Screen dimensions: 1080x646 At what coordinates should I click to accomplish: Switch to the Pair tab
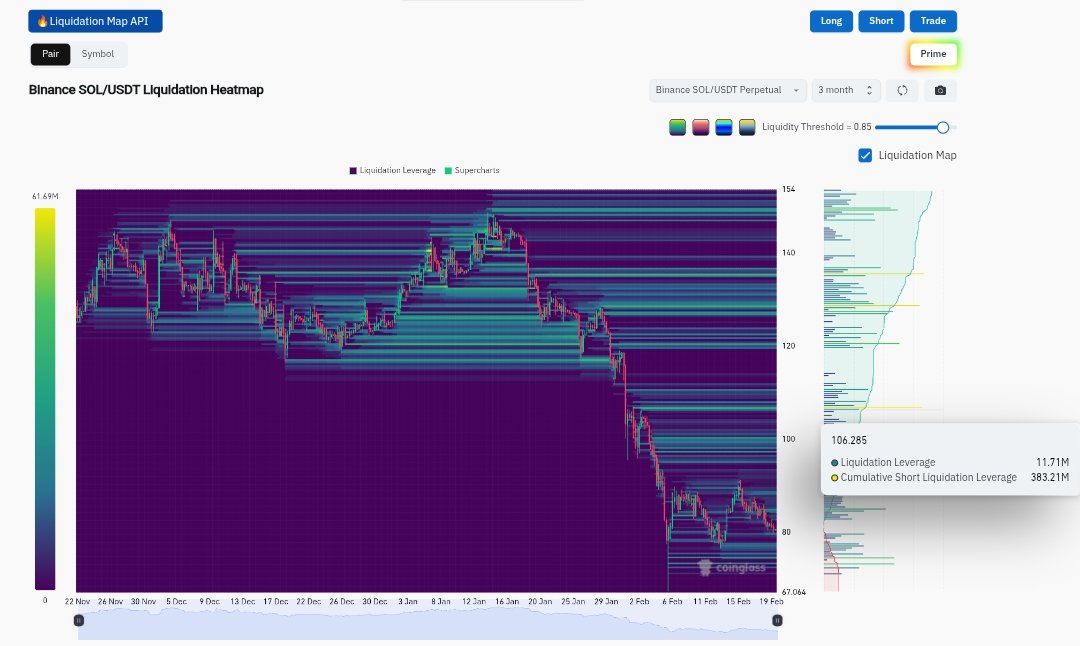(50, 54)
